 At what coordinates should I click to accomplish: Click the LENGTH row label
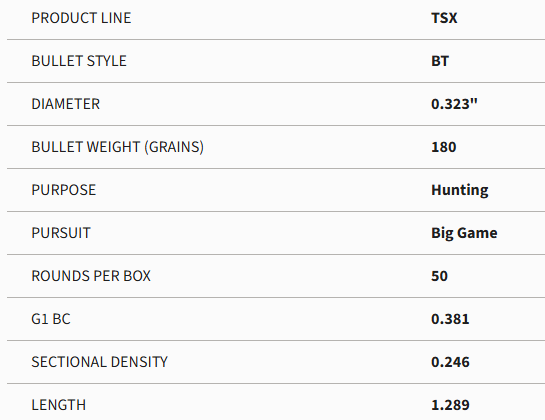(x=58, y=405)
